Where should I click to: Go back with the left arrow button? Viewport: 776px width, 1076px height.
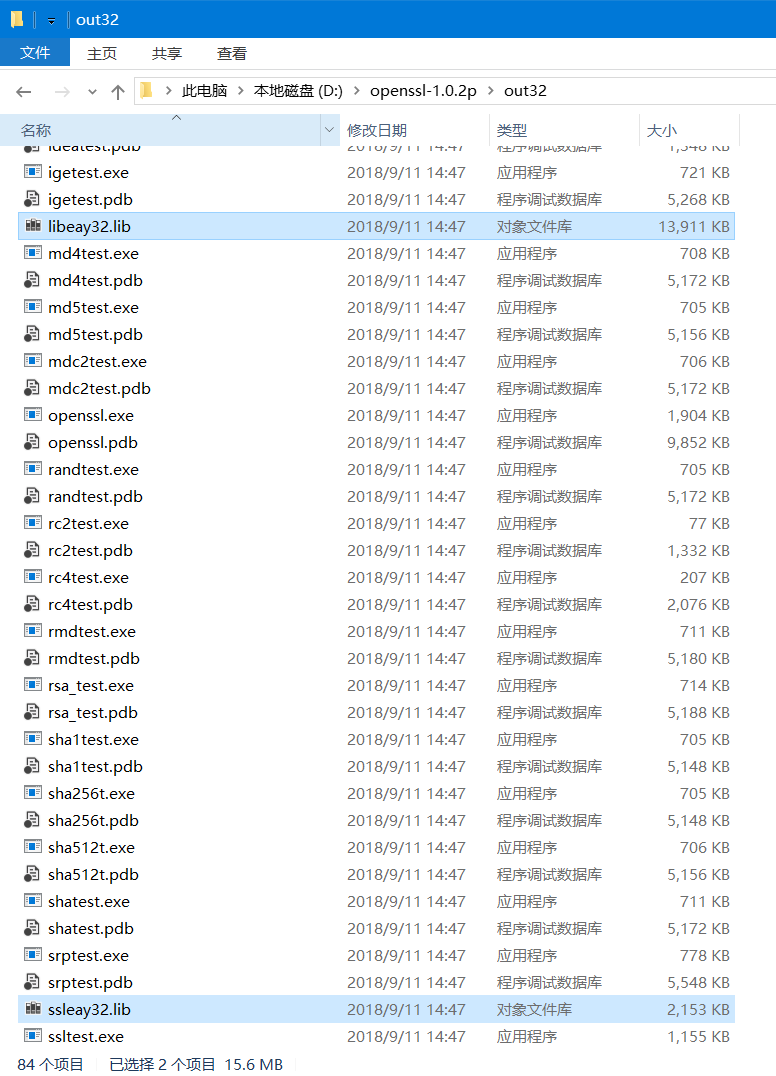pyautogui.click(x=24, y=91)
